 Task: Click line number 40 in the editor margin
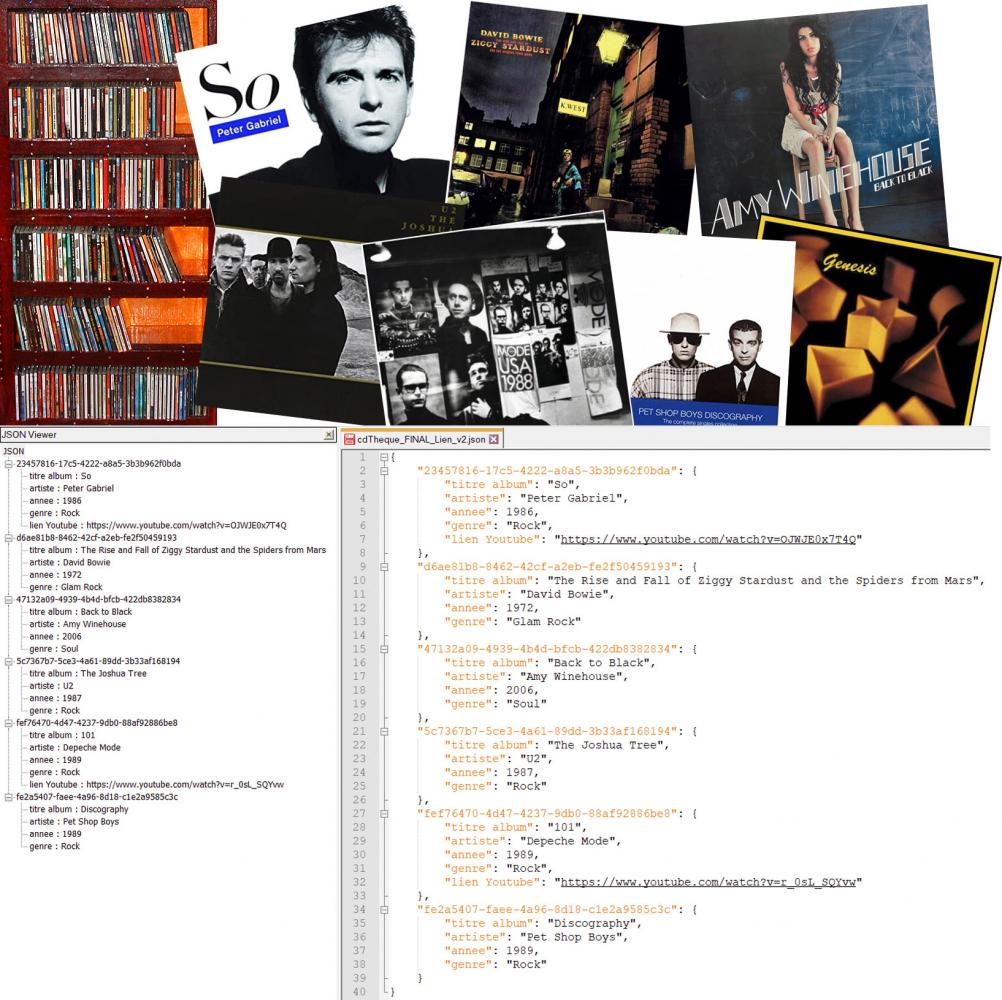tap(359, 992)
